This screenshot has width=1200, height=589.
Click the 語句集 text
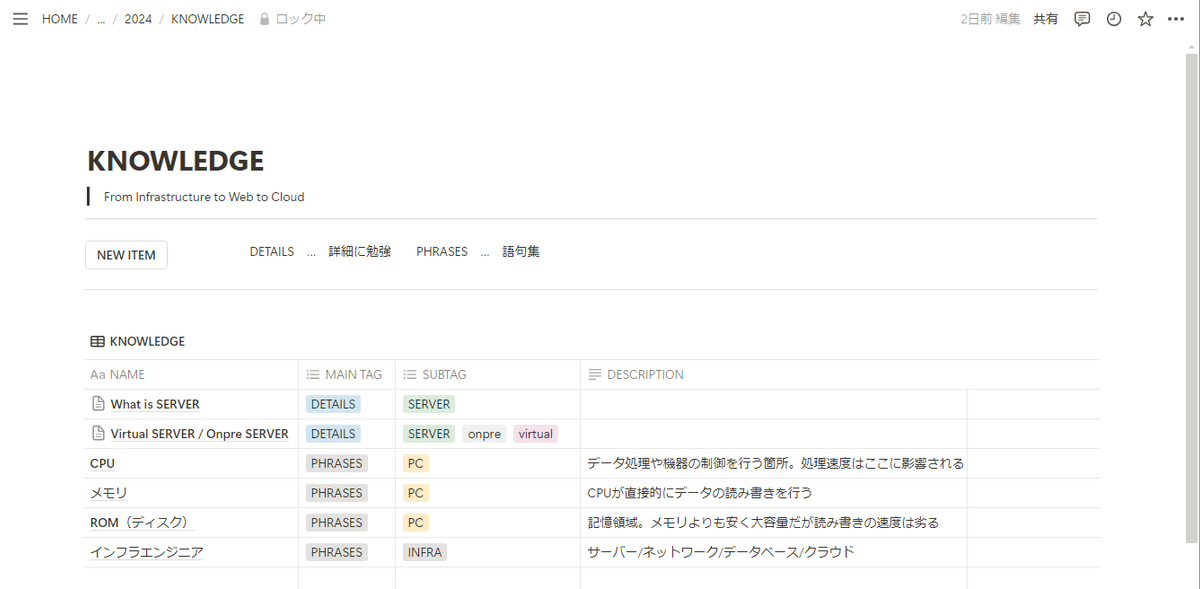pos(521,252)
